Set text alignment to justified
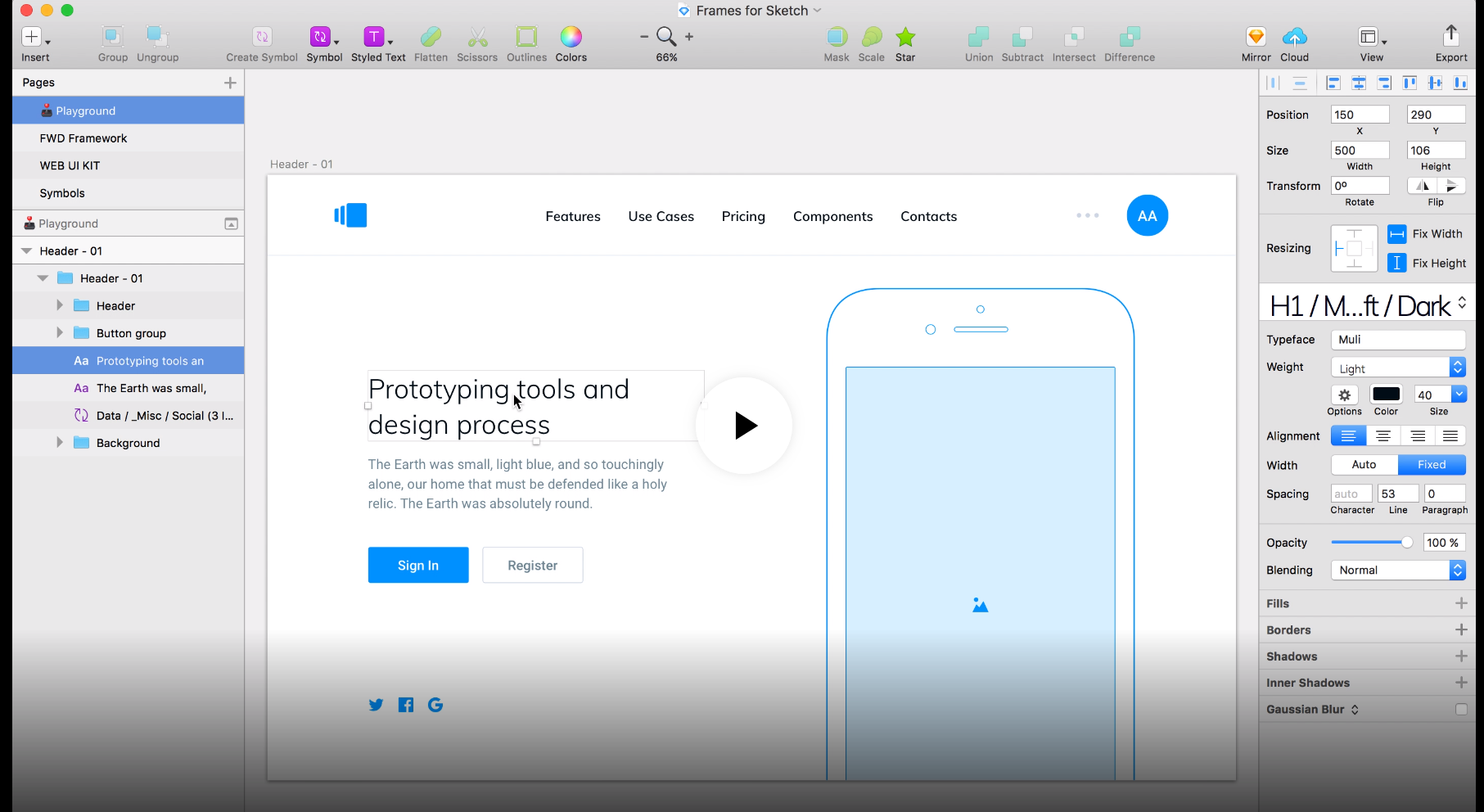 [x=1450, y=435]
